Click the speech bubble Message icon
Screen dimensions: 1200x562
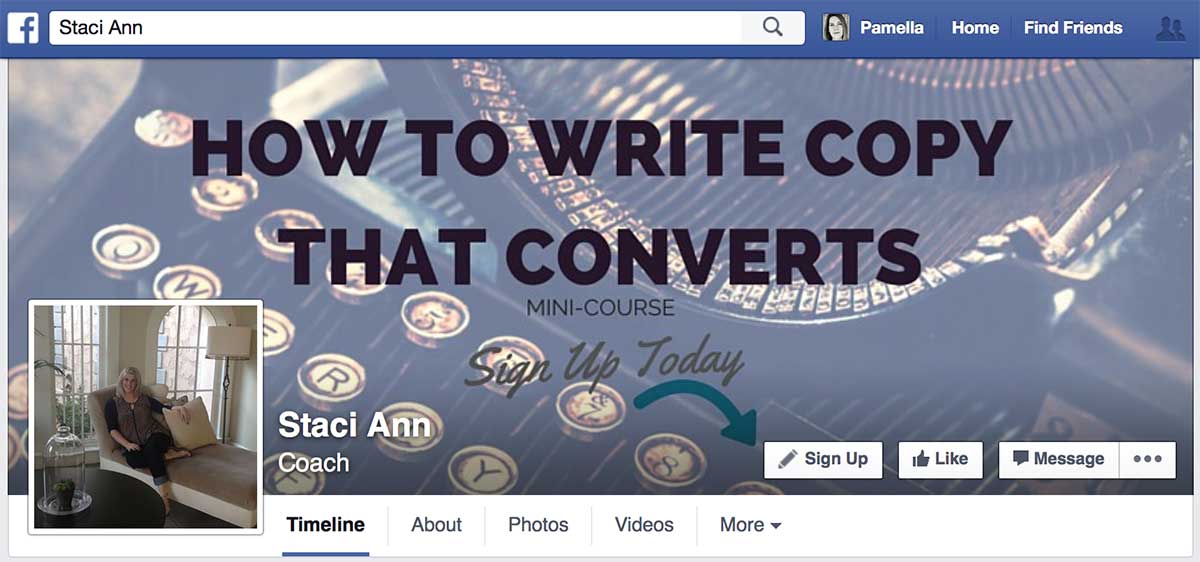1021,459
